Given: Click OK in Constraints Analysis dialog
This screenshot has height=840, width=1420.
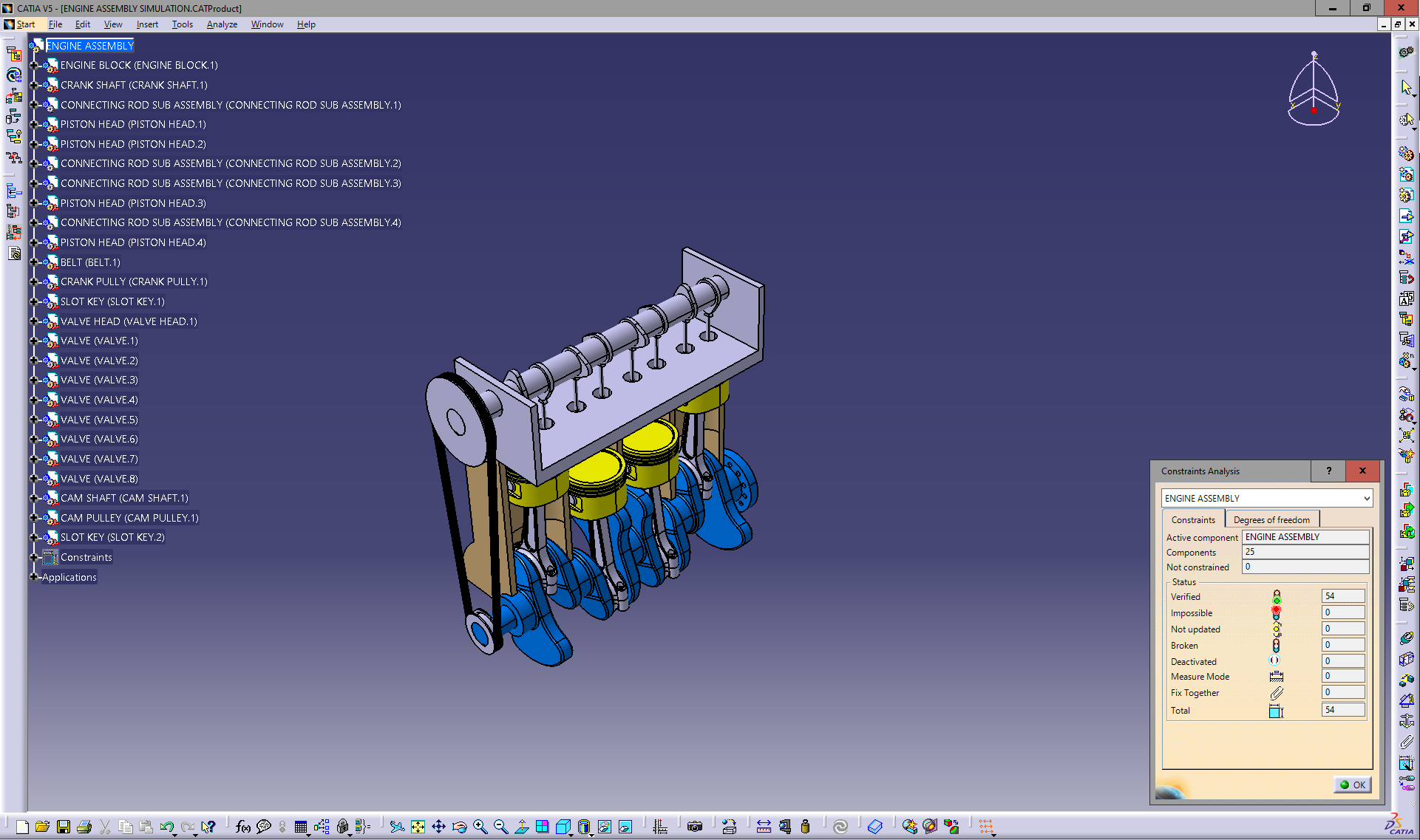Looking at the screenshot, I should click(1353, 785).
